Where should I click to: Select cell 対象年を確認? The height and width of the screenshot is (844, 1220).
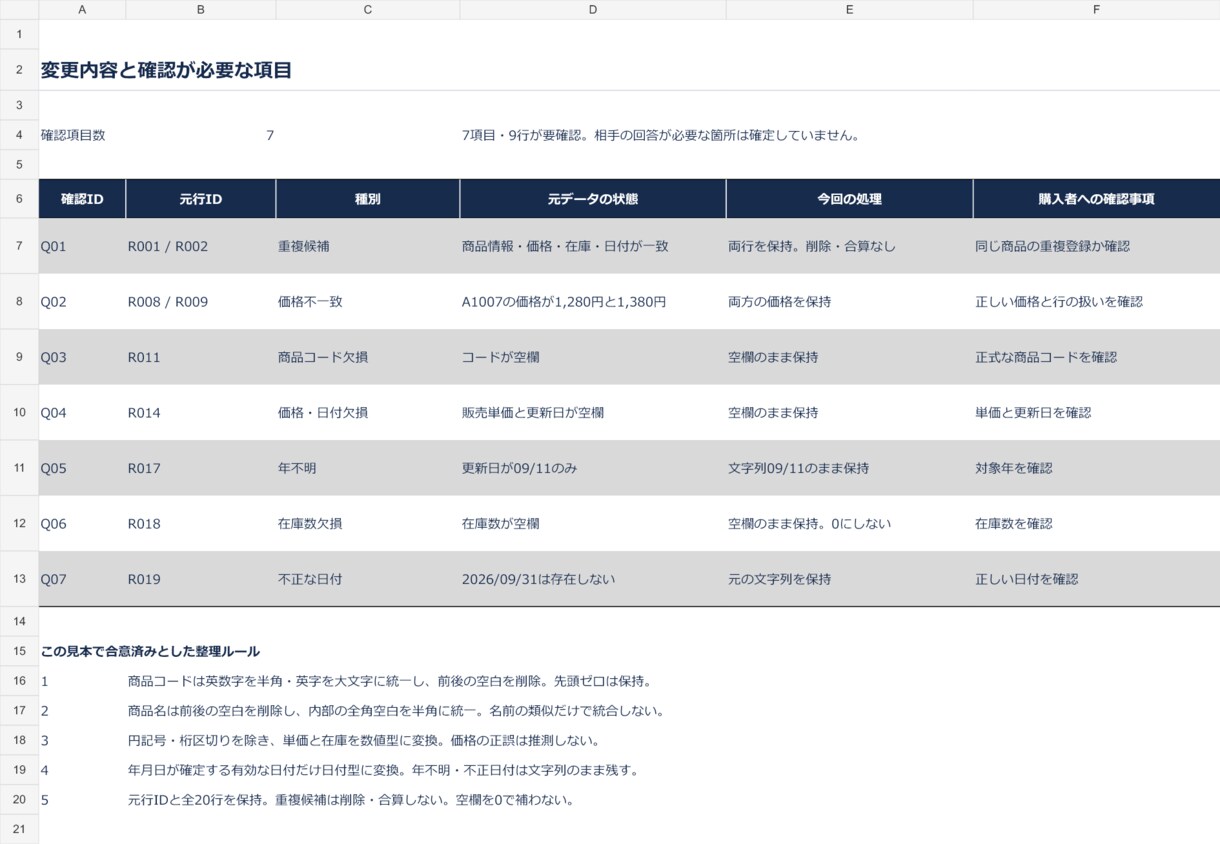1096,468
